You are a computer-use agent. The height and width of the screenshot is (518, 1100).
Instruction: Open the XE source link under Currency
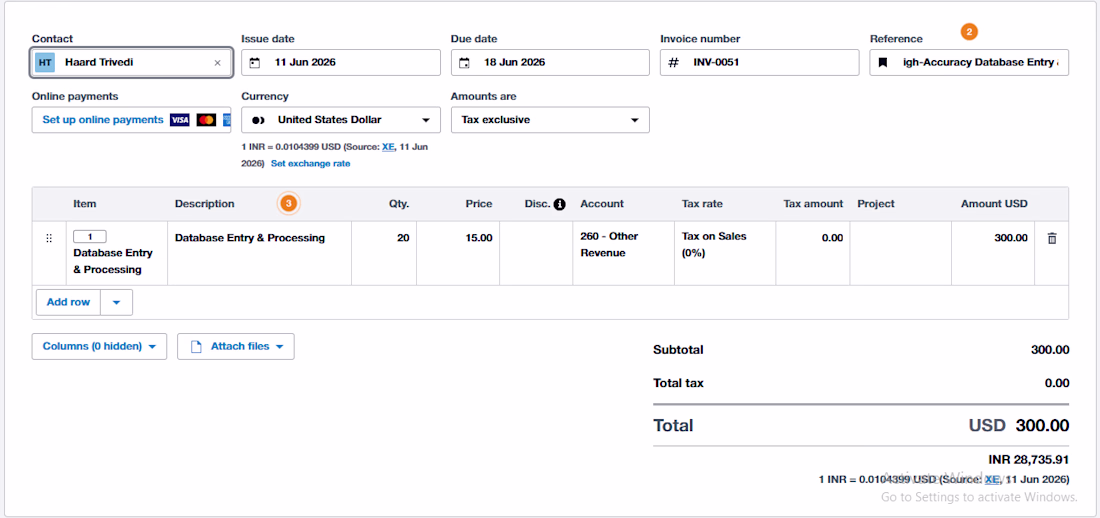(x=389, y=147)
